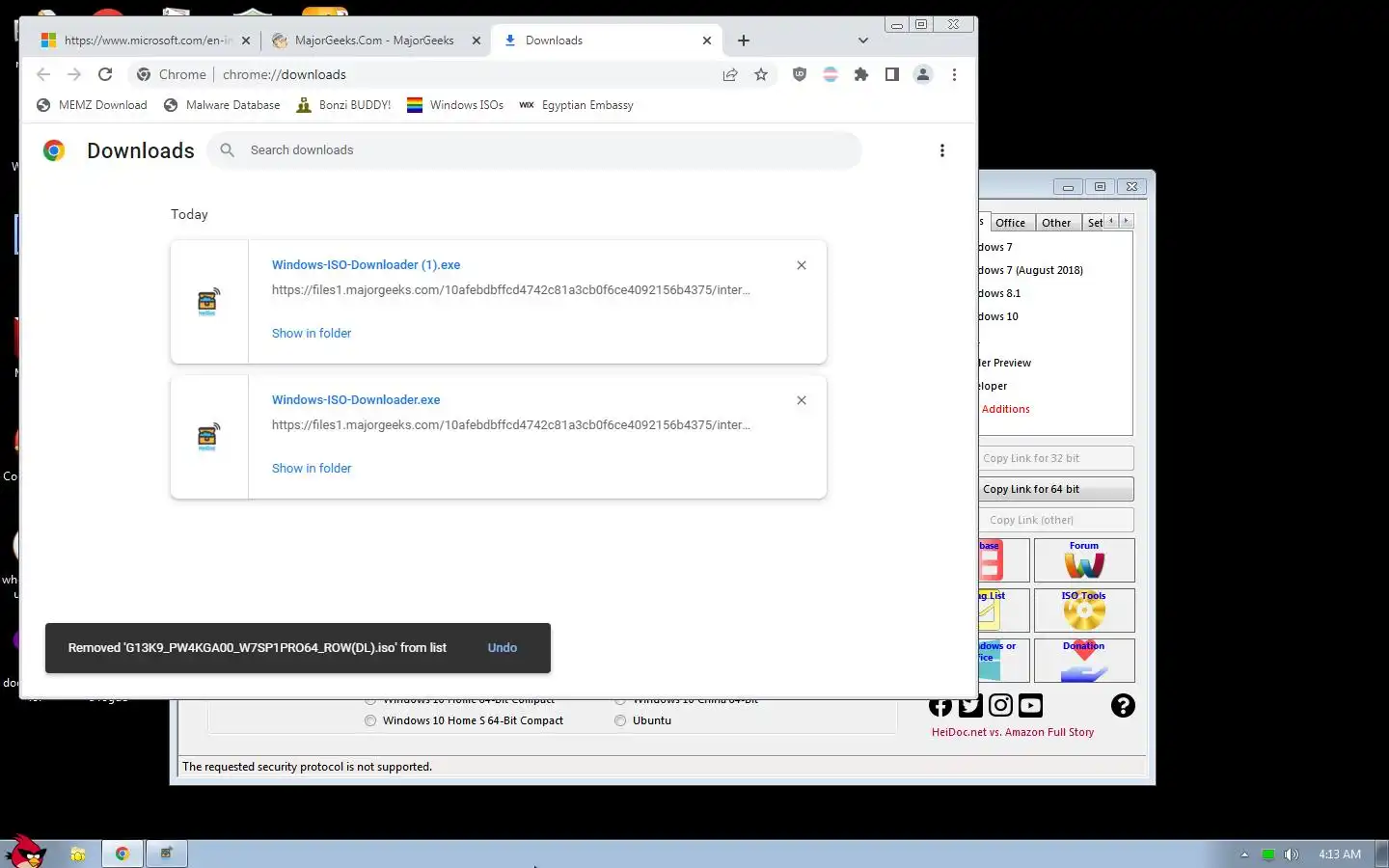Select the Other tab in ISO Downloader
Viewport: 1389px width, 868px height.
[x=1056, y=223]
